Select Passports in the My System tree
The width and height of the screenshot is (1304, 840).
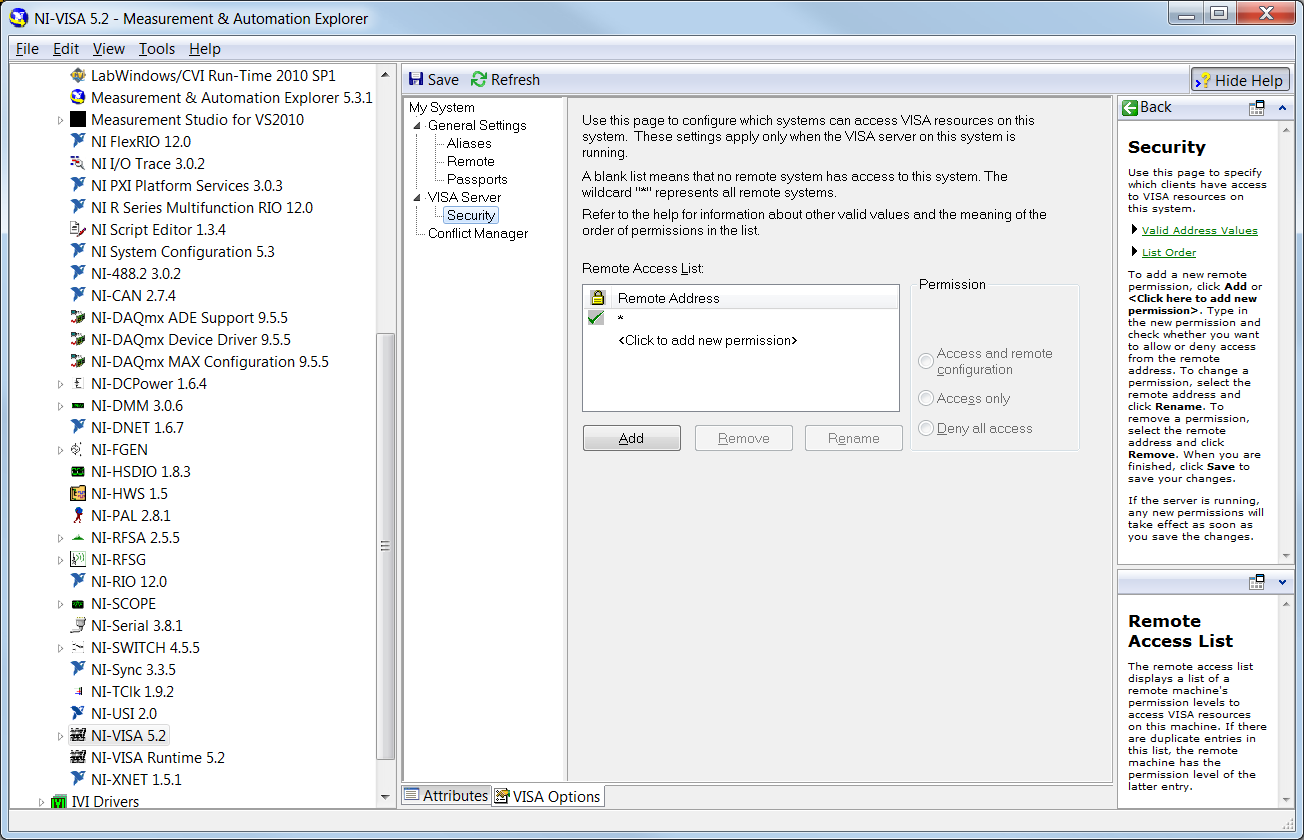477,179
